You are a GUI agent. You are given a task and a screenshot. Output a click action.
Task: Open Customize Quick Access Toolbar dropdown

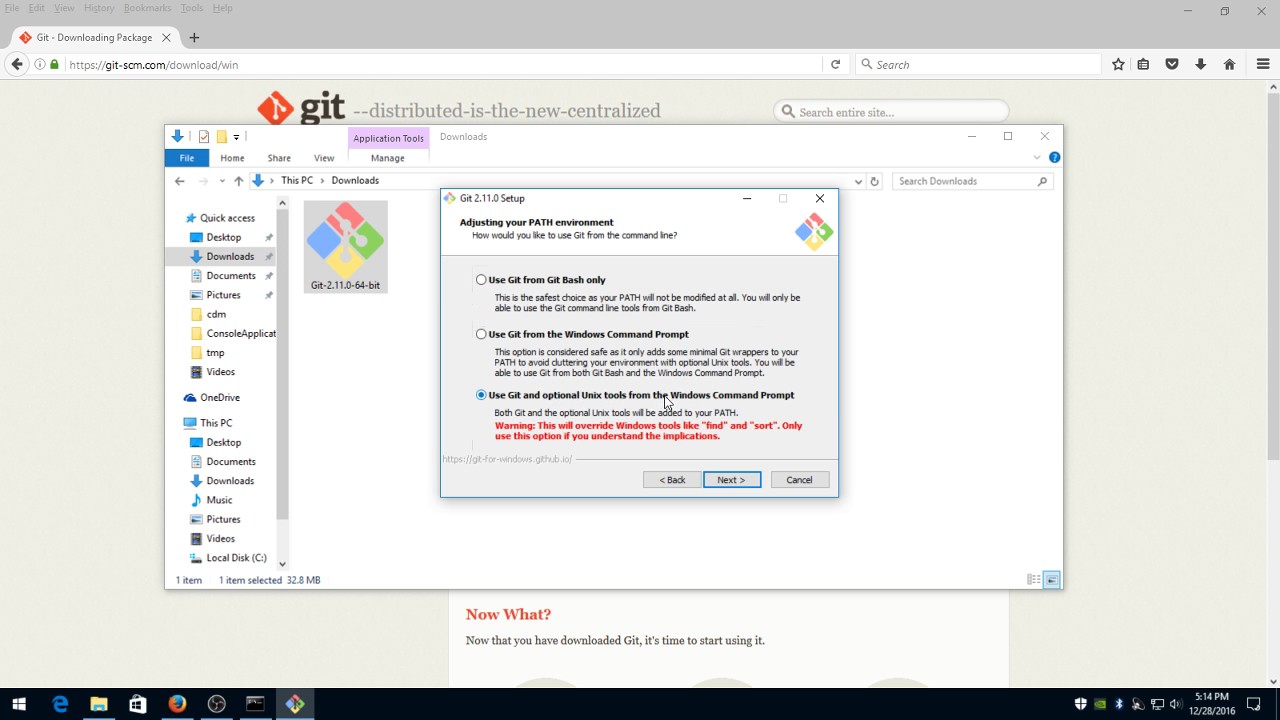click(x=237, y=137)
